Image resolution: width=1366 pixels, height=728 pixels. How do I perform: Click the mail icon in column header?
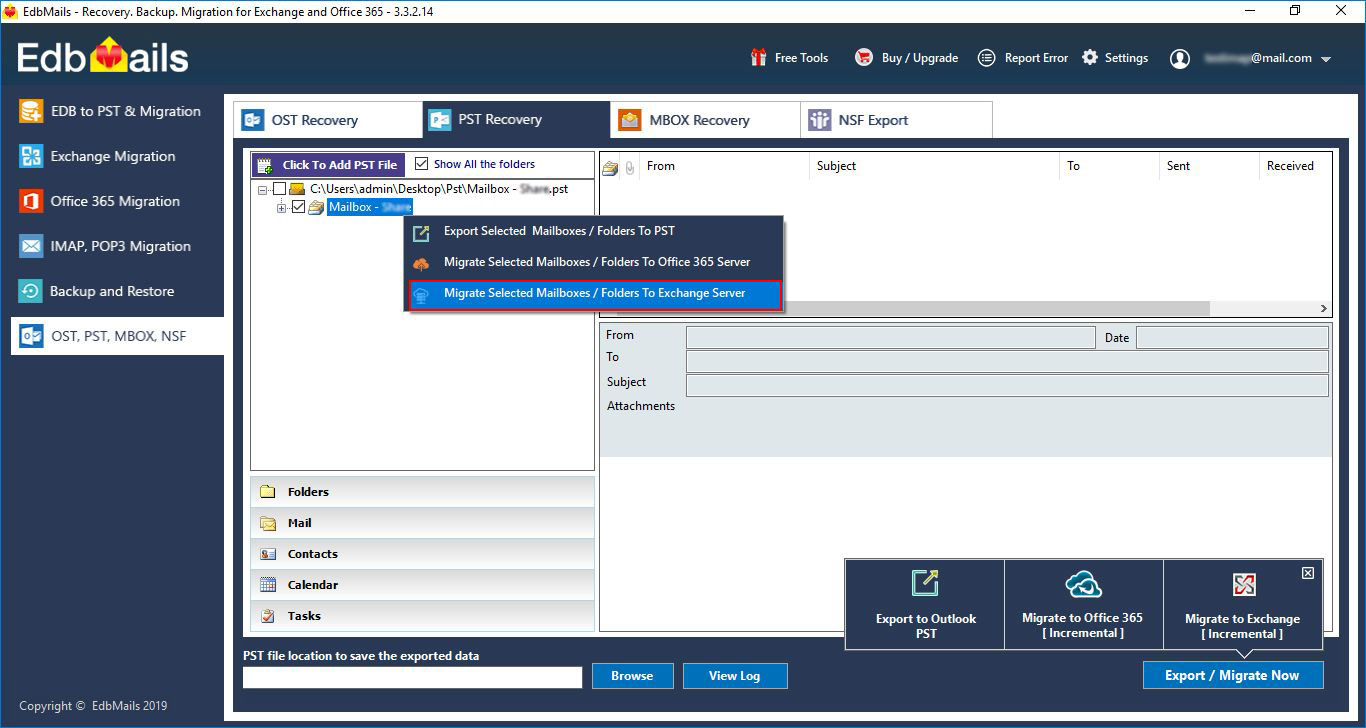pyautogui.click(x=610, y=167)
